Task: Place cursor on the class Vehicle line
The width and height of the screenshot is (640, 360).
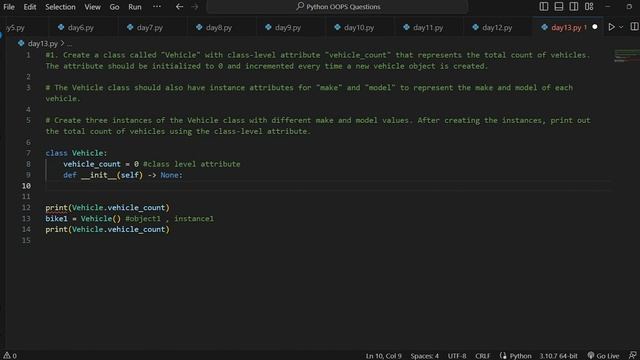Action: point(76,153)
